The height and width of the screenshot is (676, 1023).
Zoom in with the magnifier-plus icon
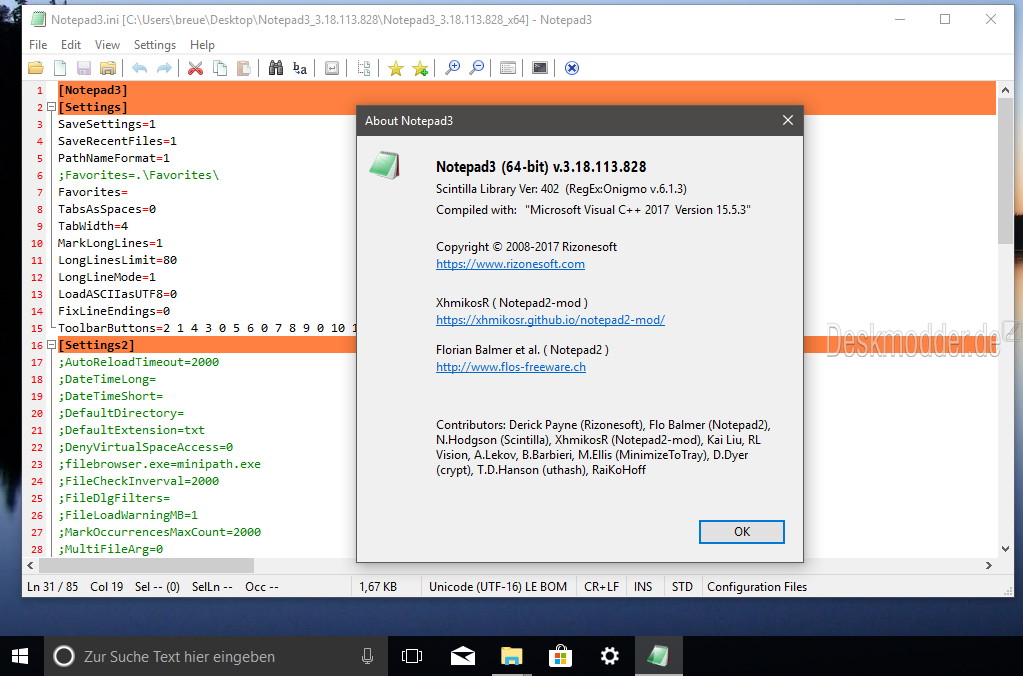[452, 68]
